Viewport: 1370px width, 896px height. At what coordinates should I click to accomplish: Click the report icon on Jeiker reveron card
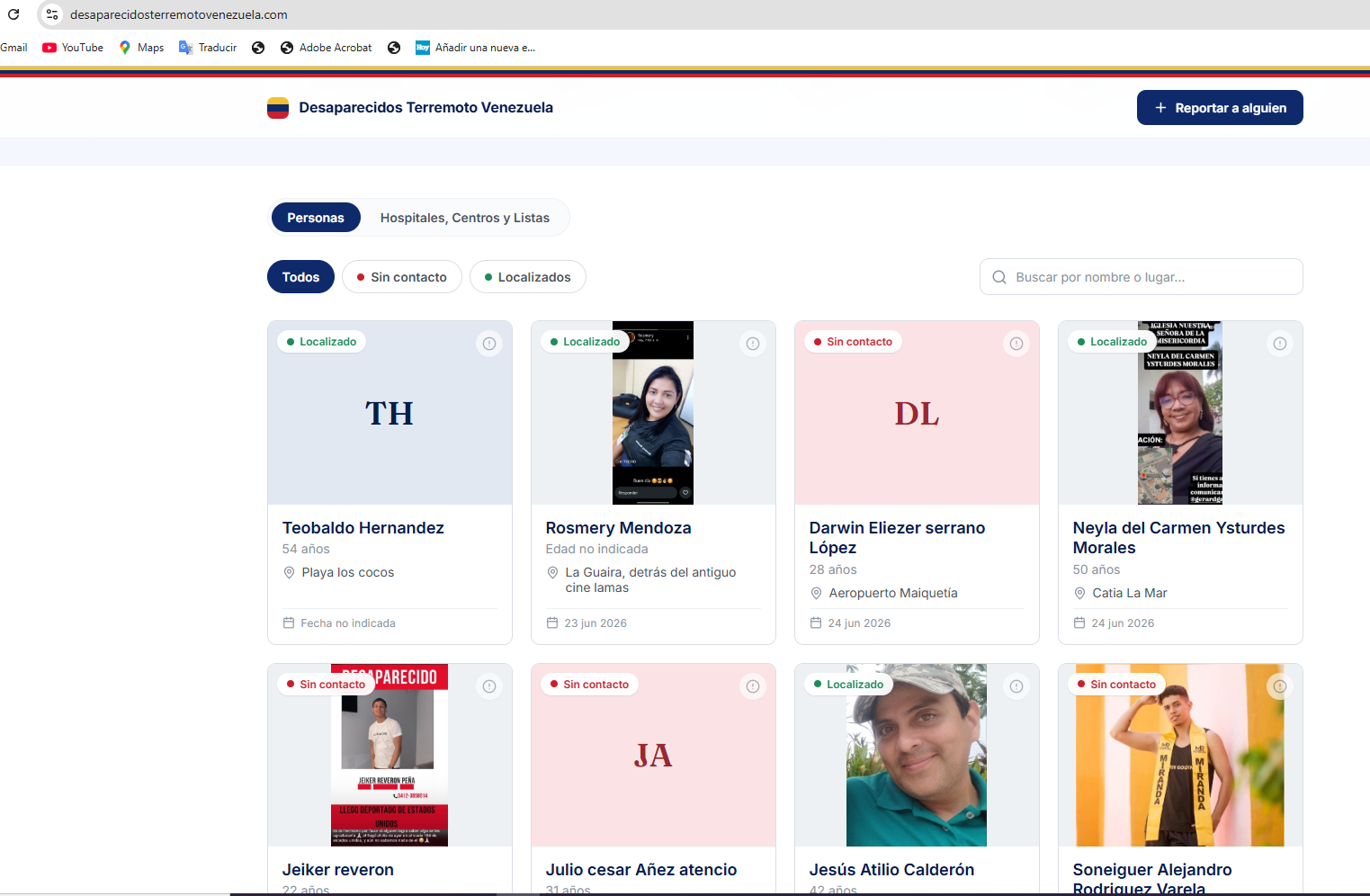(489, 686)
